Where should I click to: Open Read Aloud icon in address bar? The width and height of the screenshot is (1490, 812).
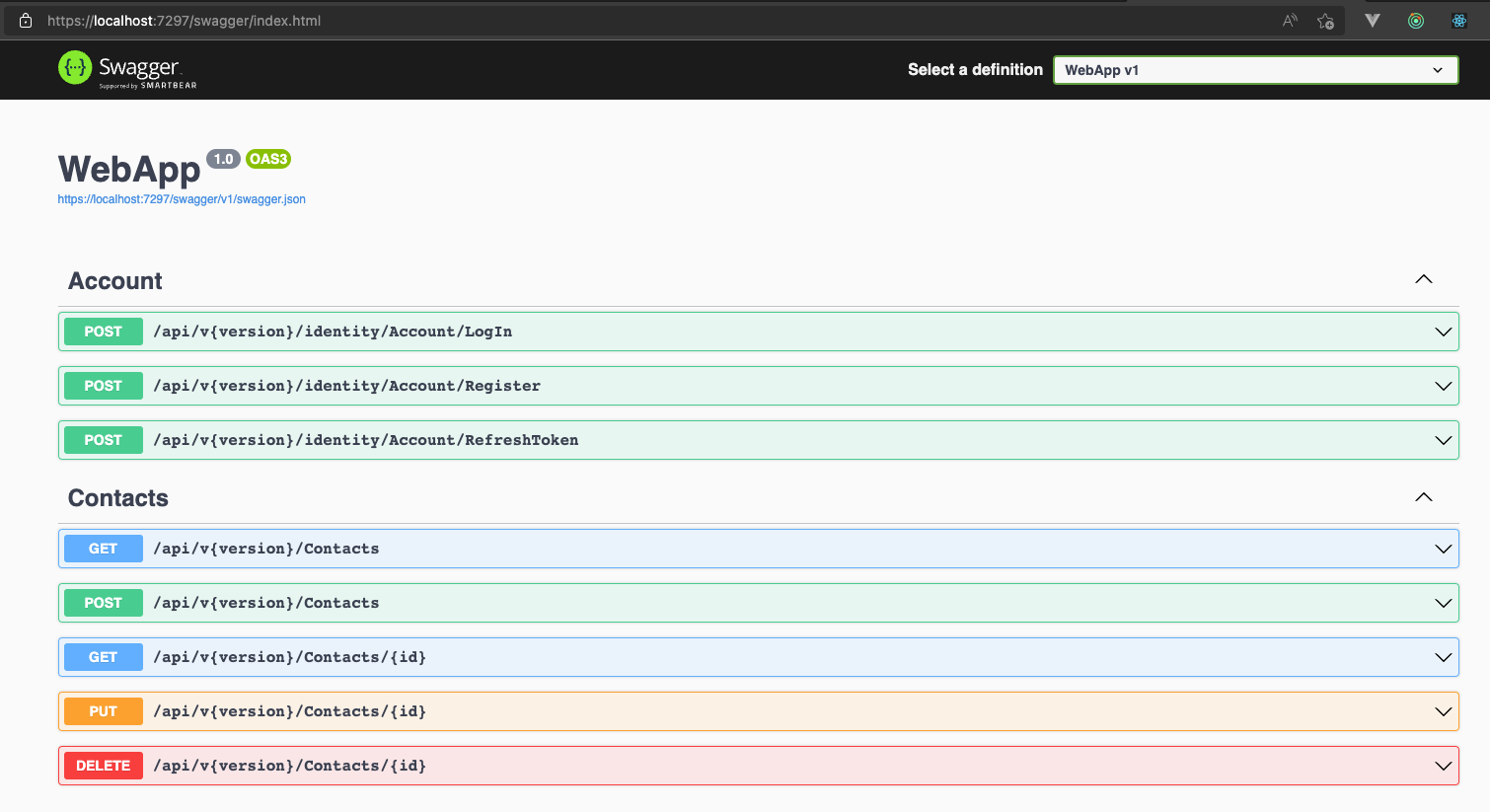tap(1290, 21)
